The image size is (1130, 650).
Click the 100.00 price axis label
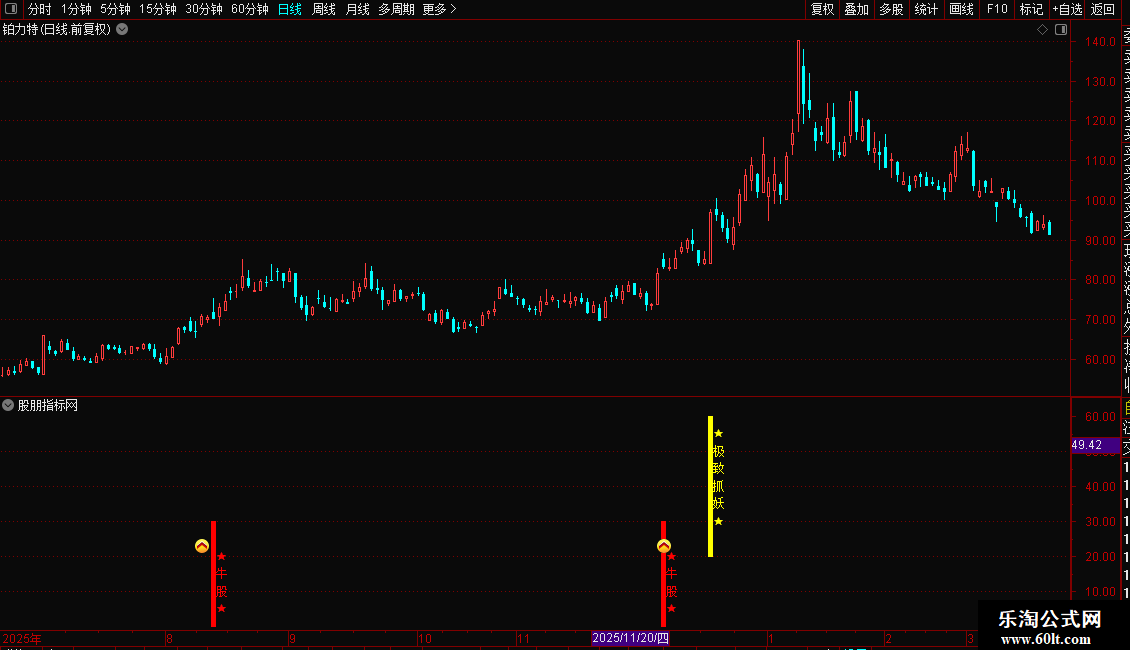[x=1100, y=200]
